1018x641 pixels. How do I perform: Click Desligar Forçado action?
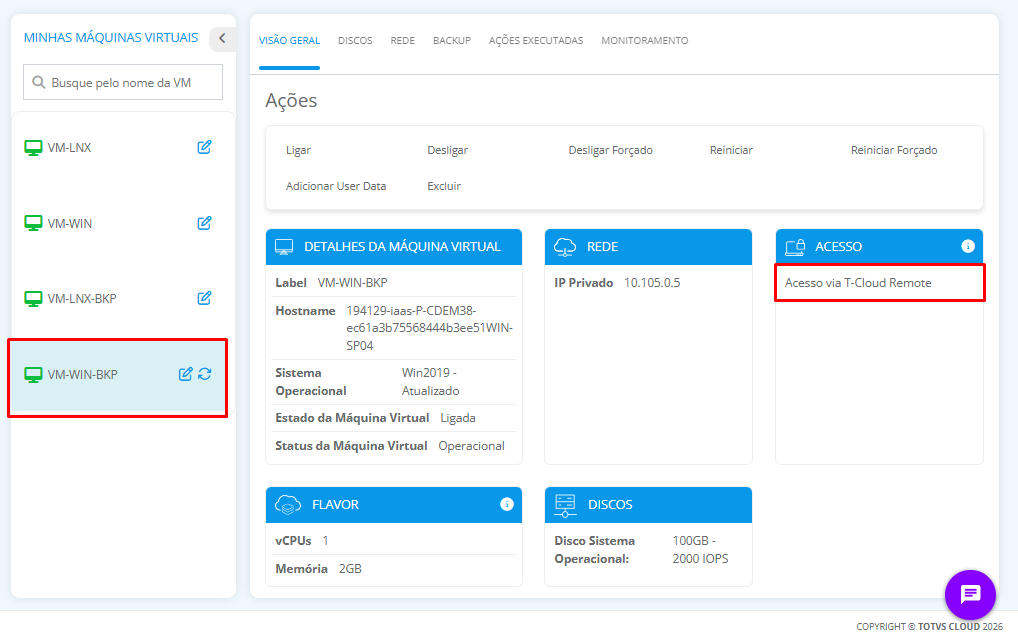tap(610, 150)
